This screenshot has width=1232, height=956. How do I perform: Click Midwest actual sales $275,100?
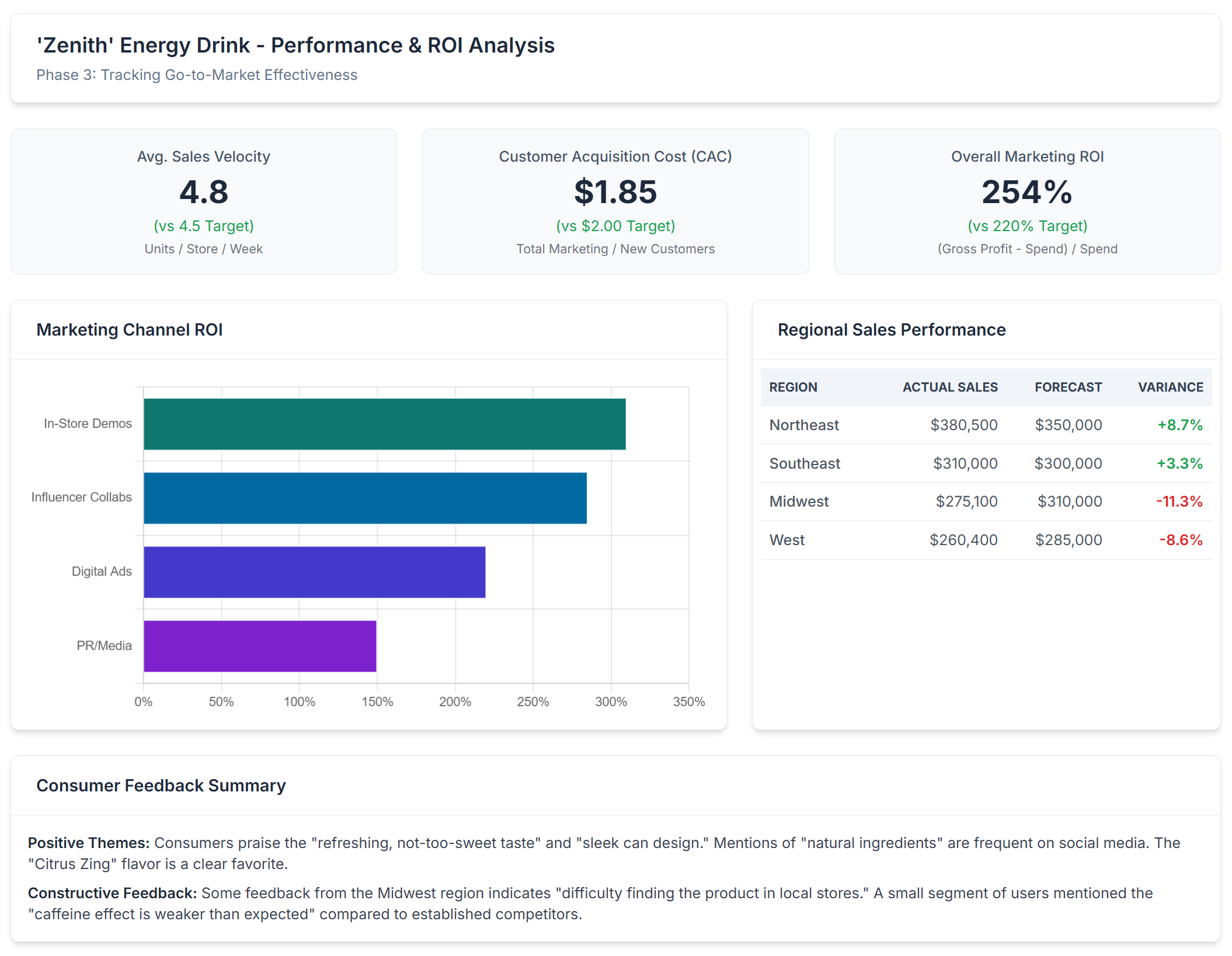tap(966, 501)
